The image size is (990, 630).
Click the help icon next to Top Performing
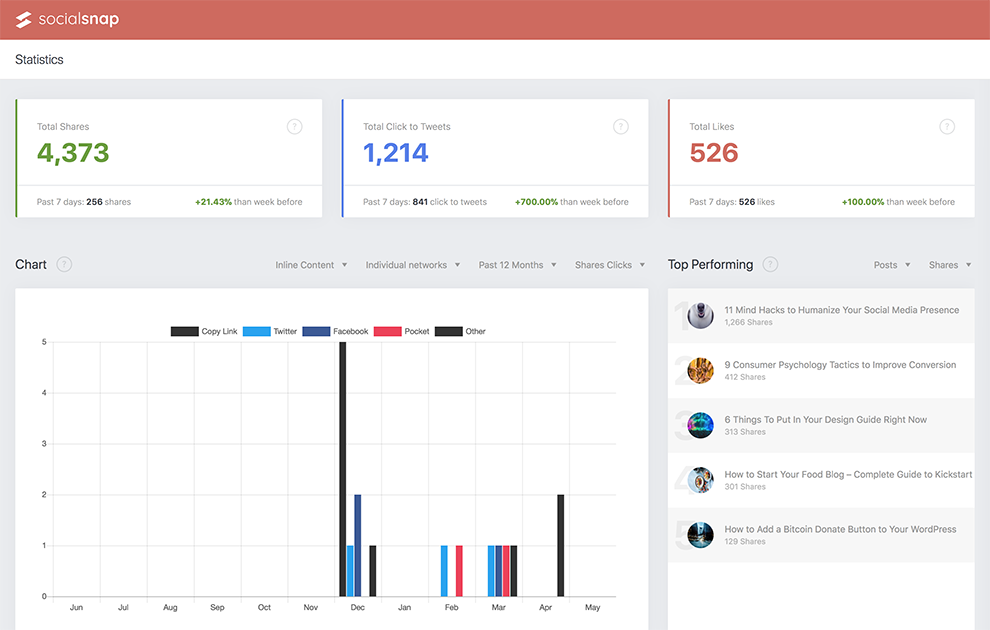point(770,264)
